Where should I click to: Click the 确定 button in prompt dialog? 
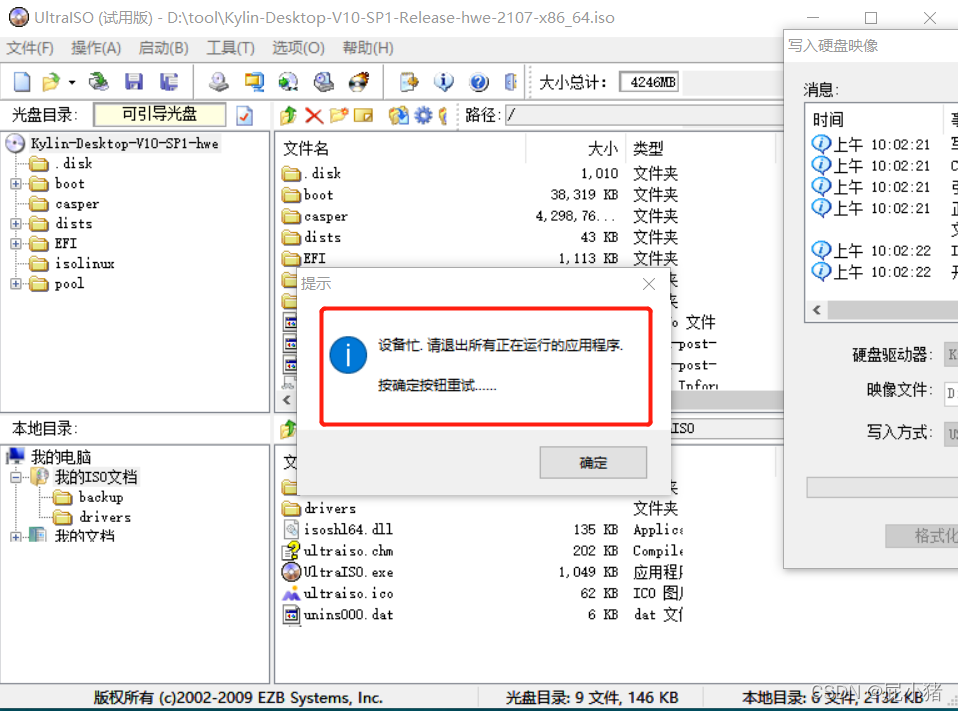click(593, 462)
